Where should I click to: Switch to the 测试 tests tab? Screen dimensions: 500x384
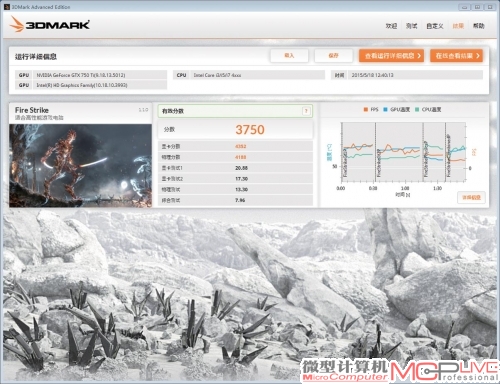411,26
